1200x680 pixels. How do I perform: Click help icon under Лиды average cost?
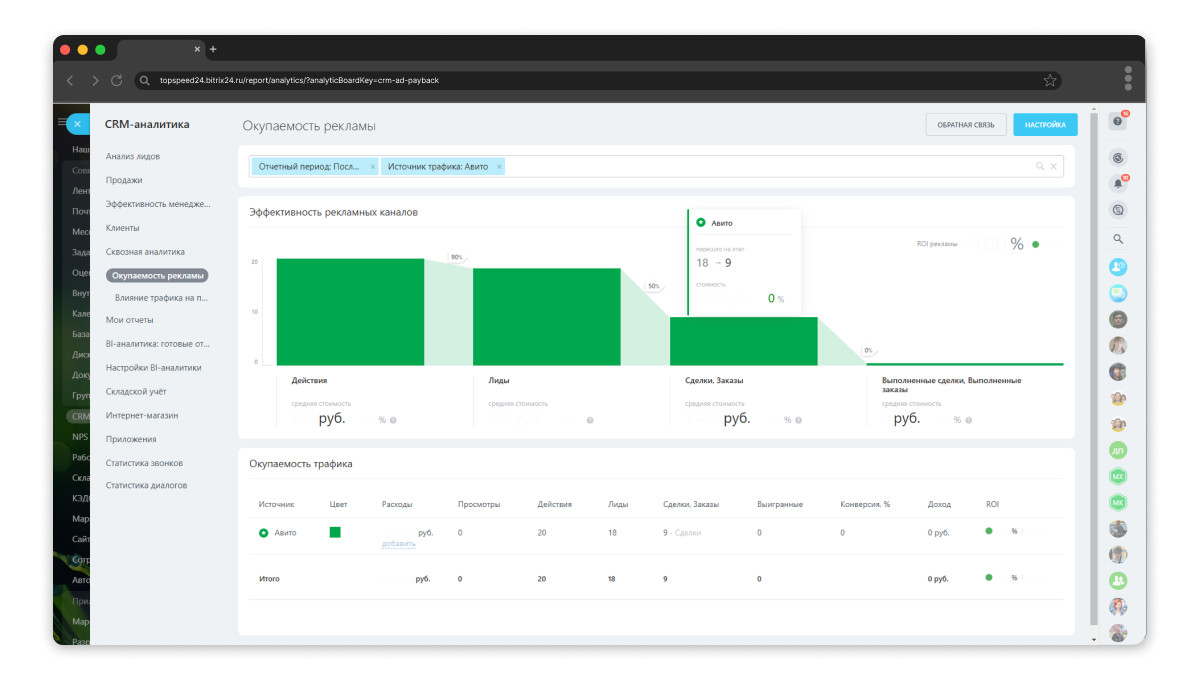[x=590, y=420]
